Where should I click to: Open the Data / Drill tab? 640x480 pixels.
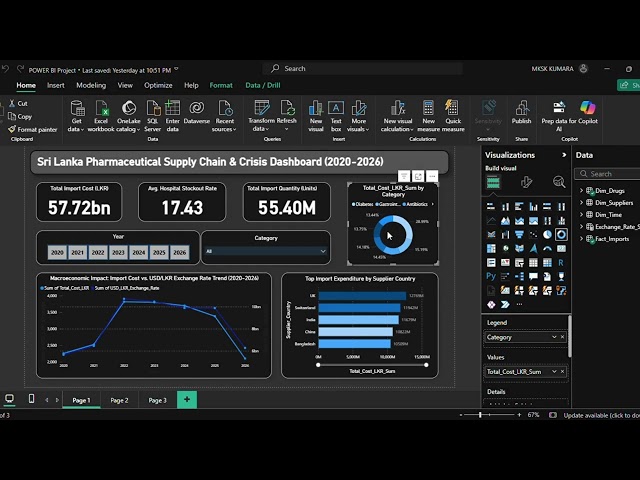click(x=263, y=85)
